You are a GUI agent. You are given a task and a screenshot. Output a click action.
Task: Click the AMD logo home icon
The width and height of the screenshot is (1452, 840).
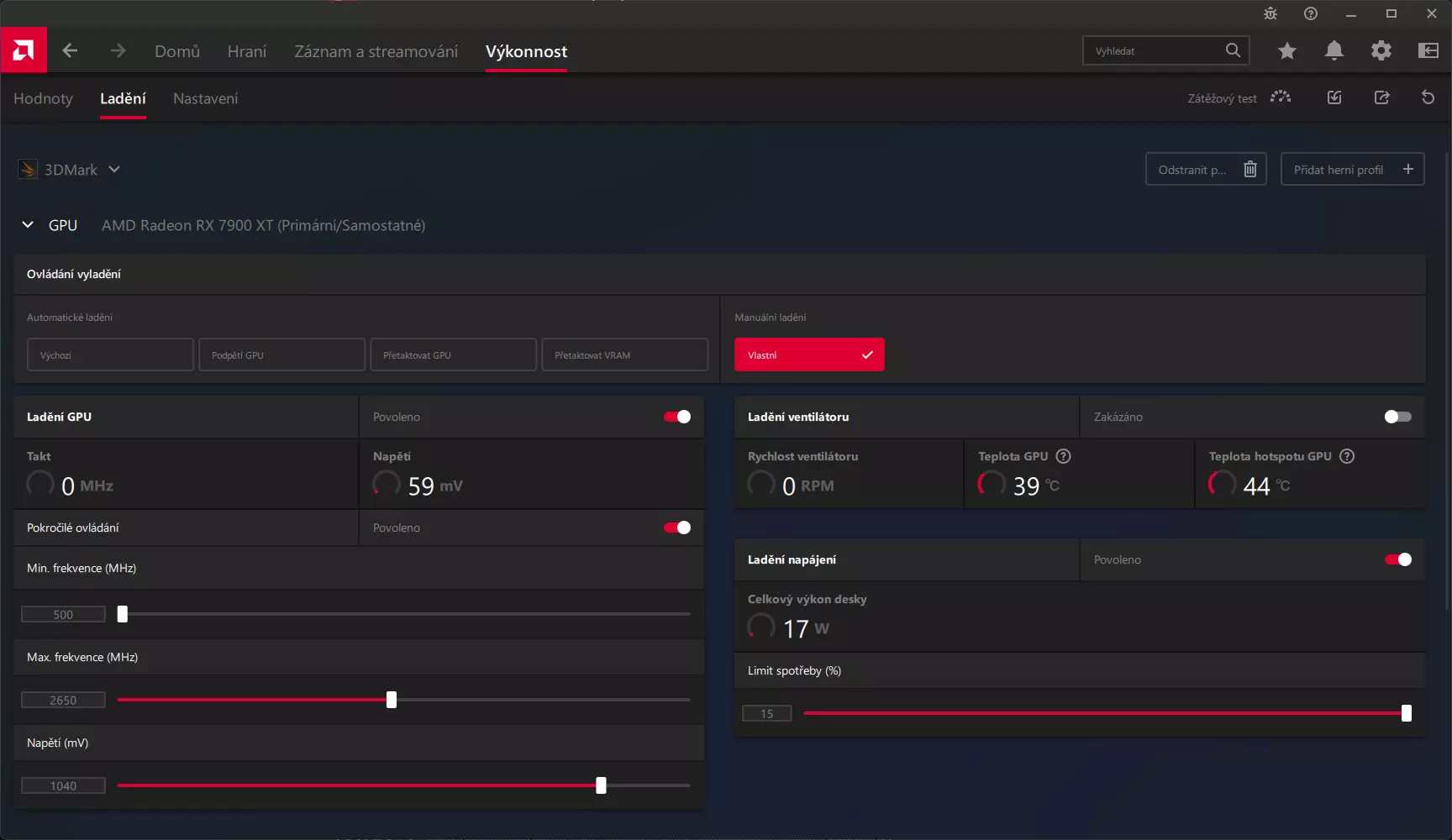pyautogui.click(x=24, y=50)
